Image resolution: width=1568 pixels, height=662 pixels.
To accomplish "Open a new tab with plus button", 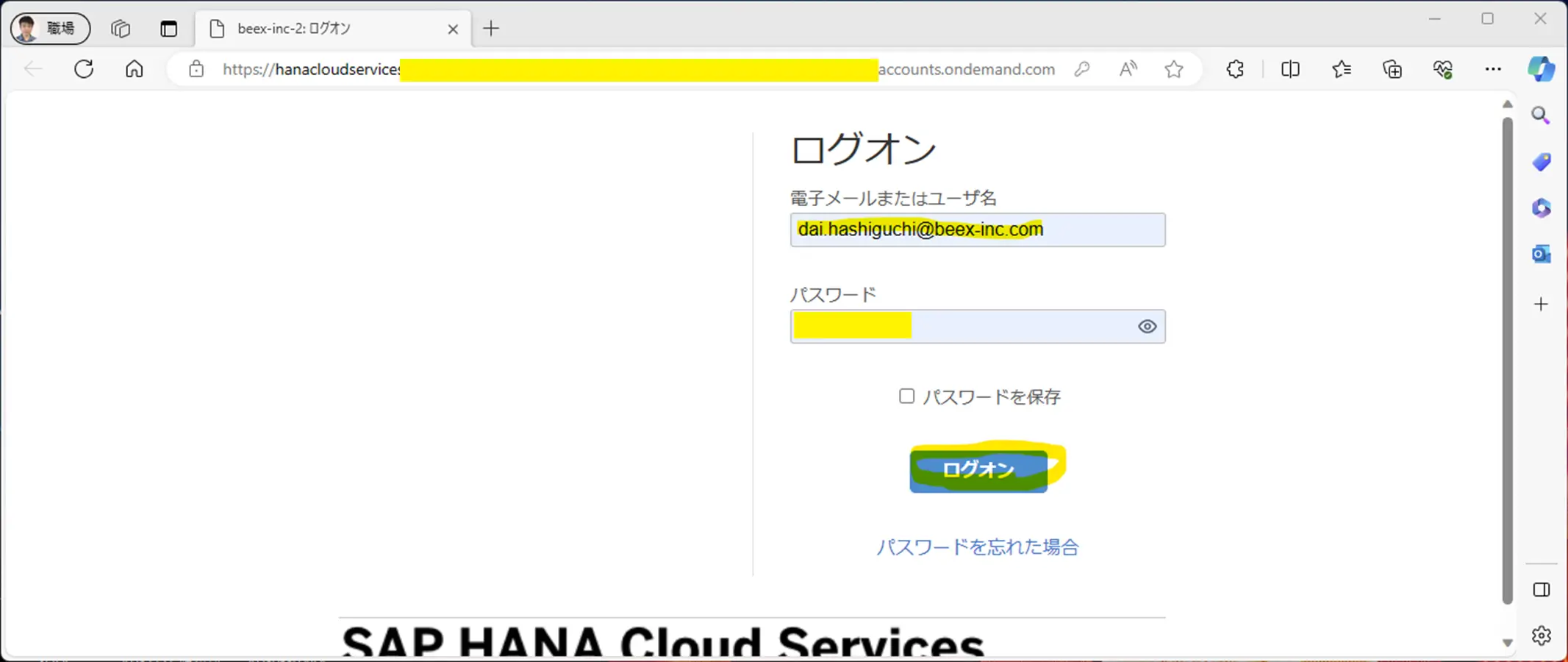I will click(x=491, y=29).
